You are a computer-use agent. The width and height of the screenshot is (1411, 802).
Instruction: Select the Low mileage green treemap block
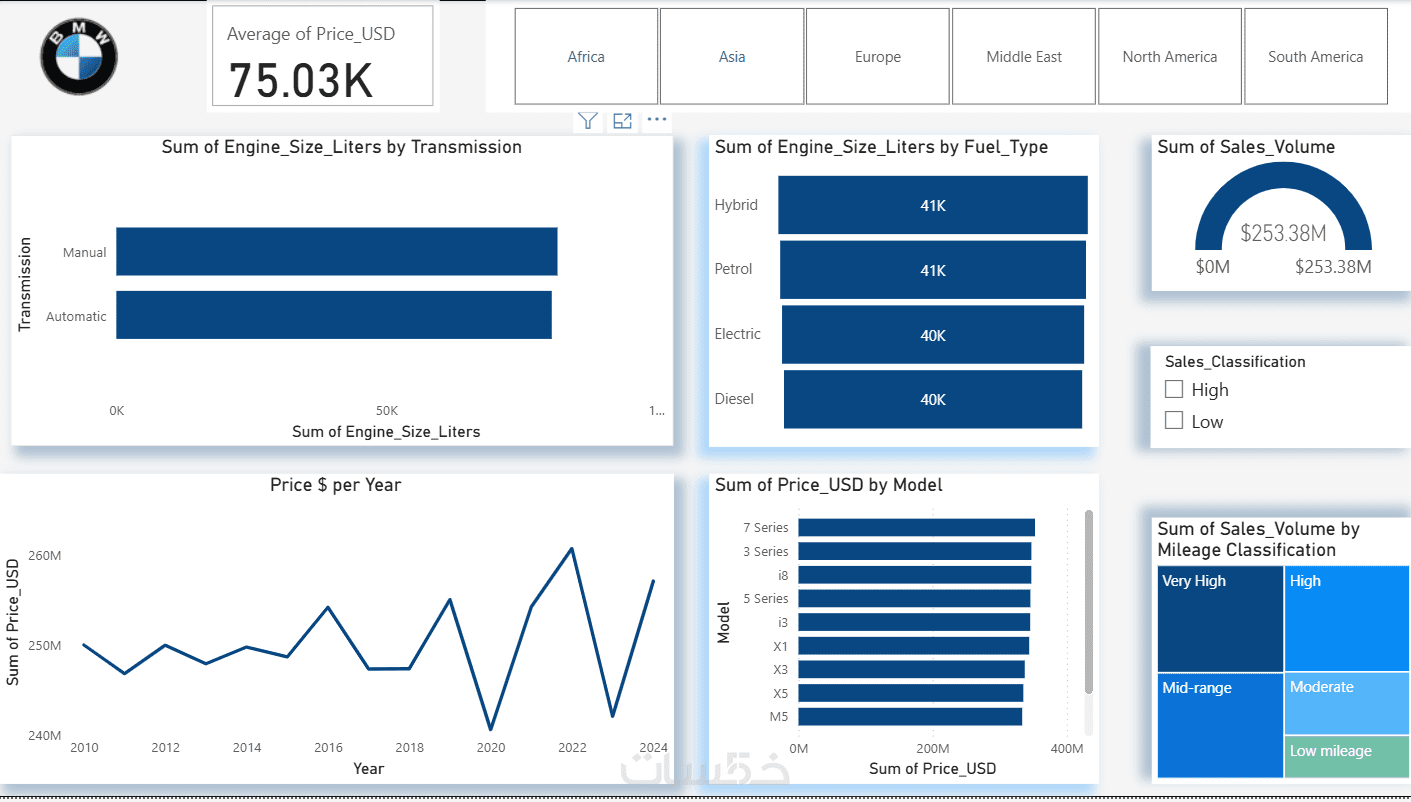click(x=1347, y=757)
